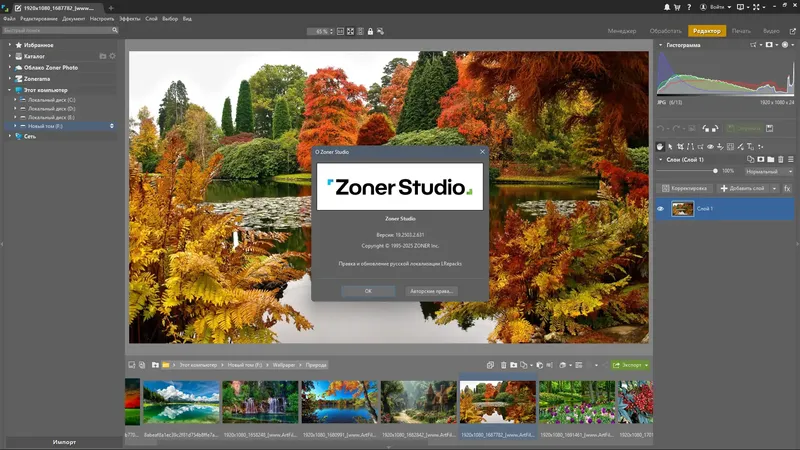
Task: Open the Редактирование menu
Action: pyautogui.click(x=39, y=19)
